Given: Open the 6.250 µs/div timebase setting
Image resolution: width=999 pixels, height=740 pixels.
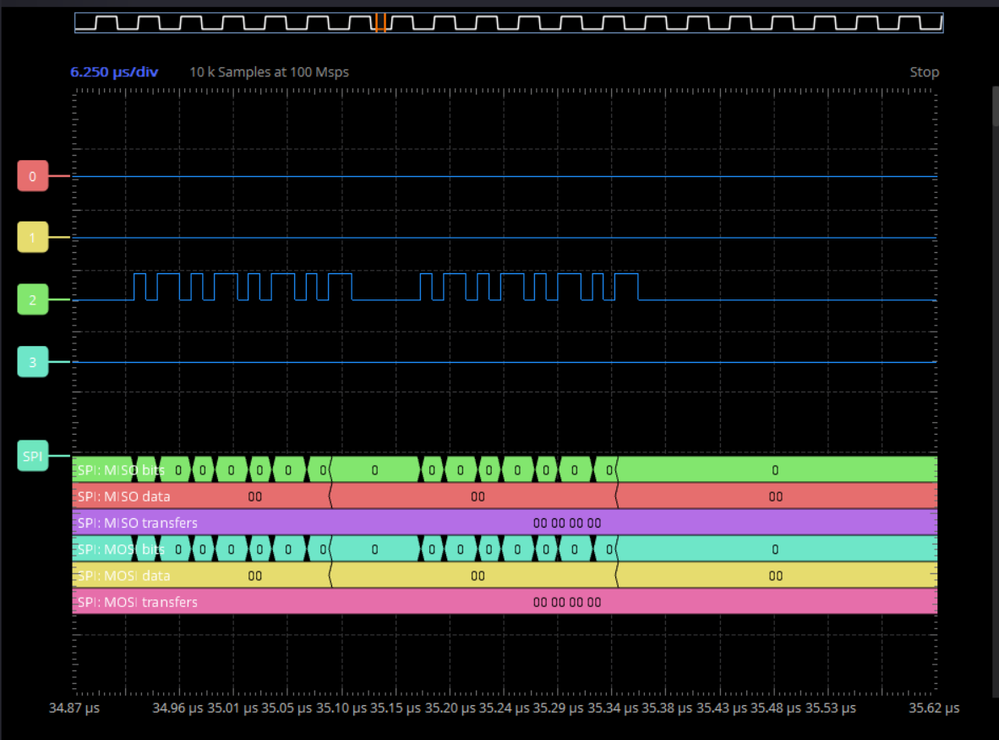Looking at the screenshot, I should tap(113, 71).
